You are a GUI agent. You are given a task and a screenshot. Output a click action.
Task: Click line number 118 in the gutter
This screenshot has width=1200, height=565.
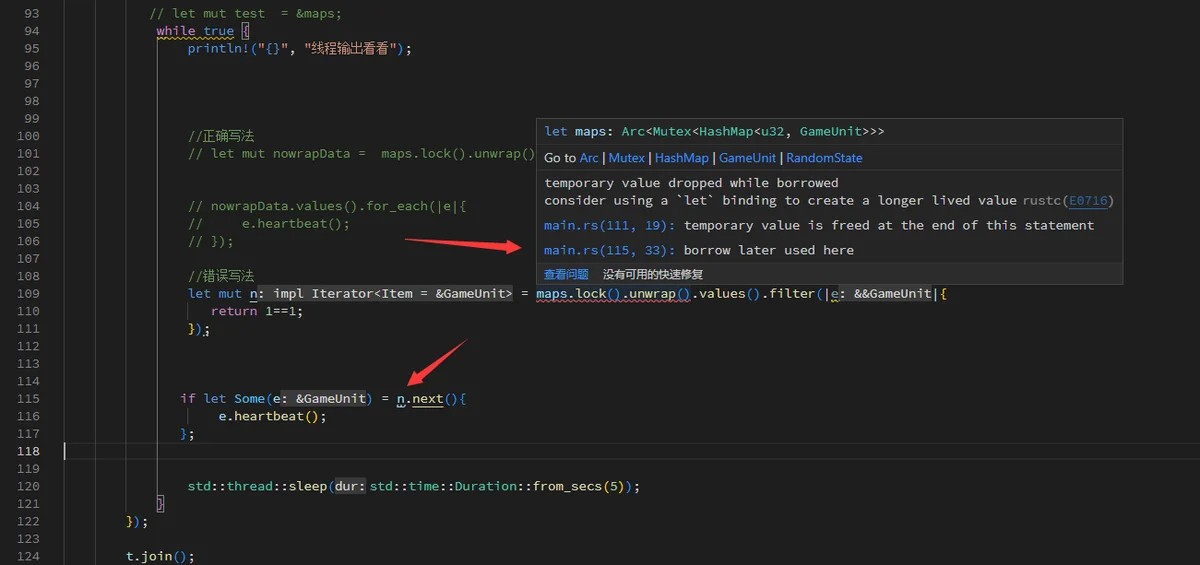(28, 451)
